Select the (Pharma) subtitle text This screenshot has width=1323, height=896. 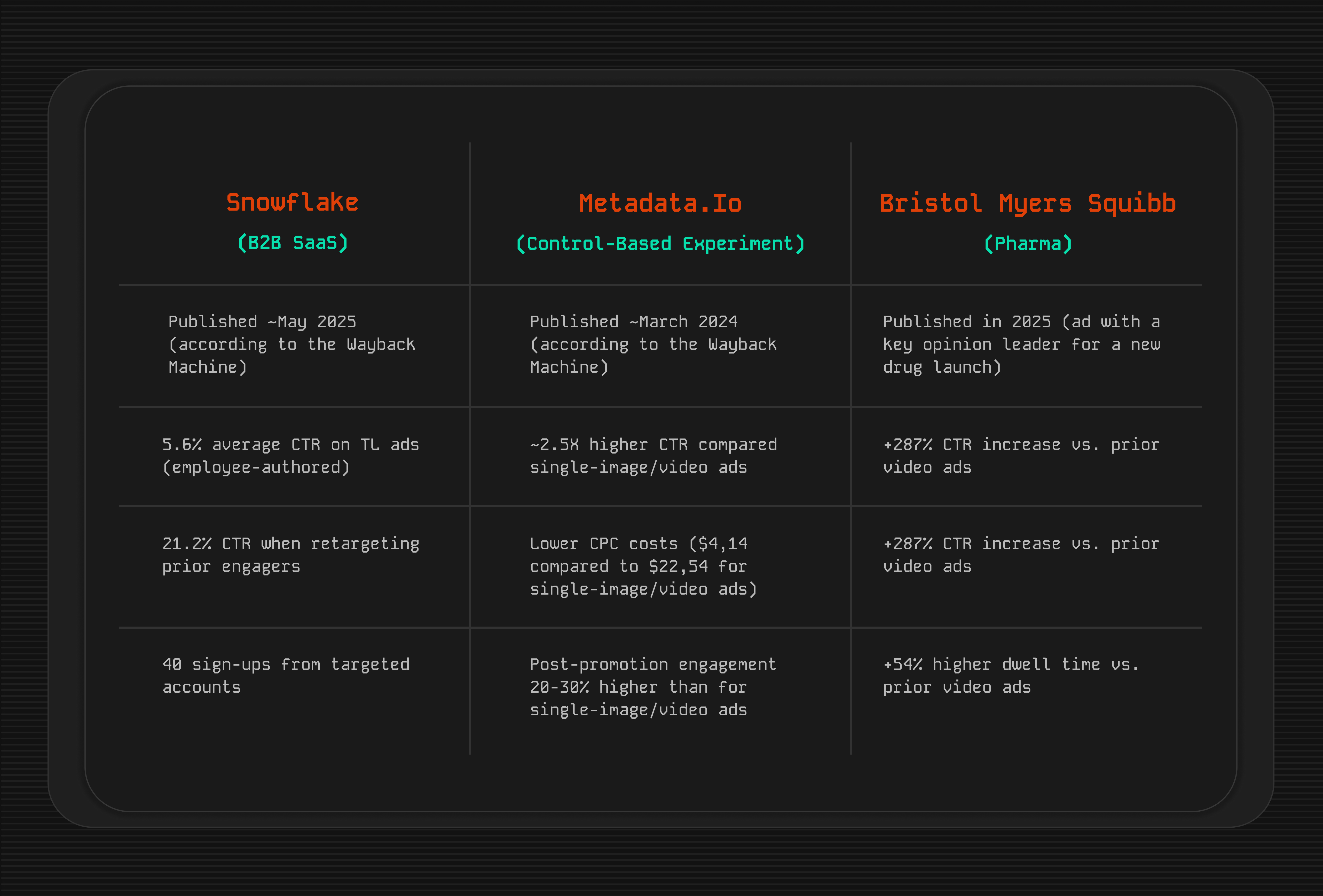[1028, 244]
